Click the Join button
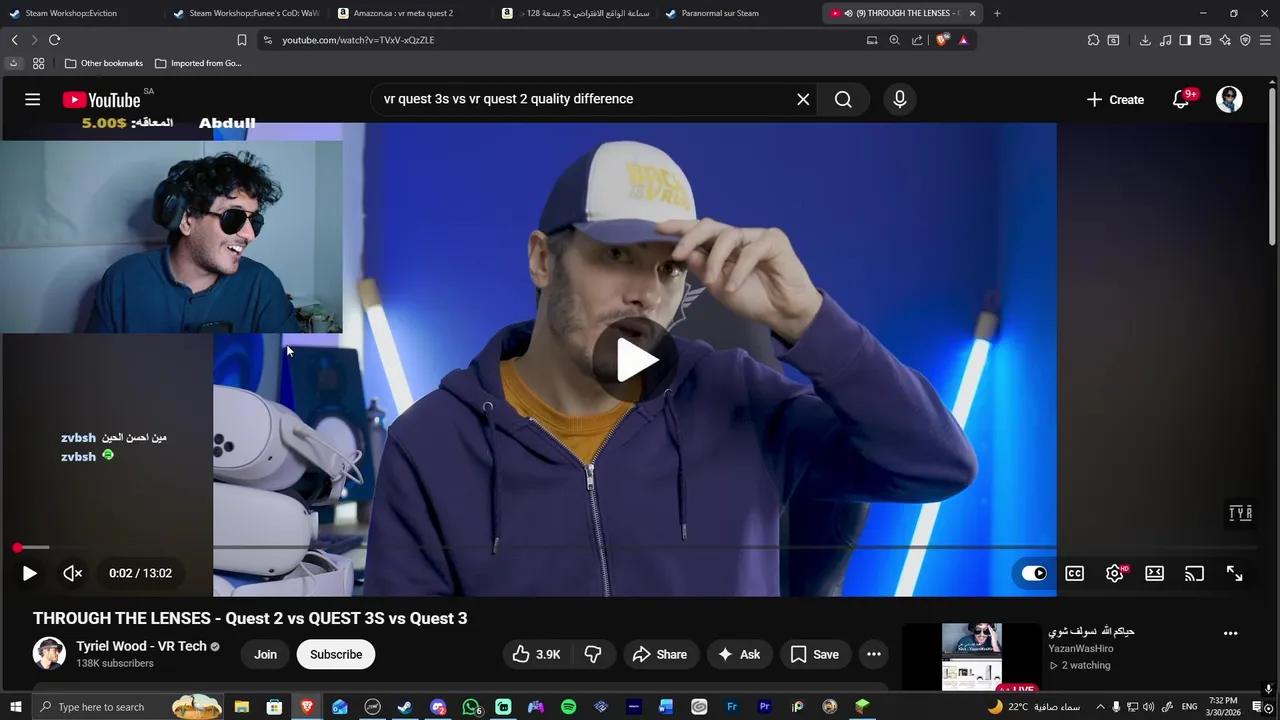The image size is (1280, 720). 265,654
